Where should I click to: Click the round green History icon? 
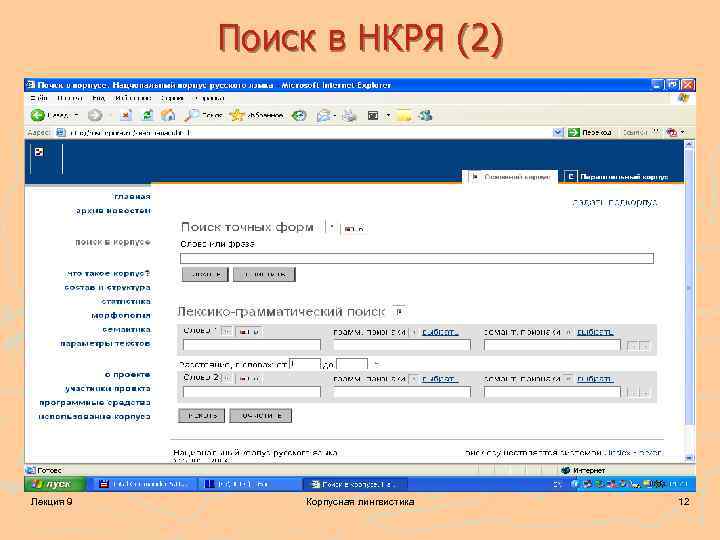[299, 115]
